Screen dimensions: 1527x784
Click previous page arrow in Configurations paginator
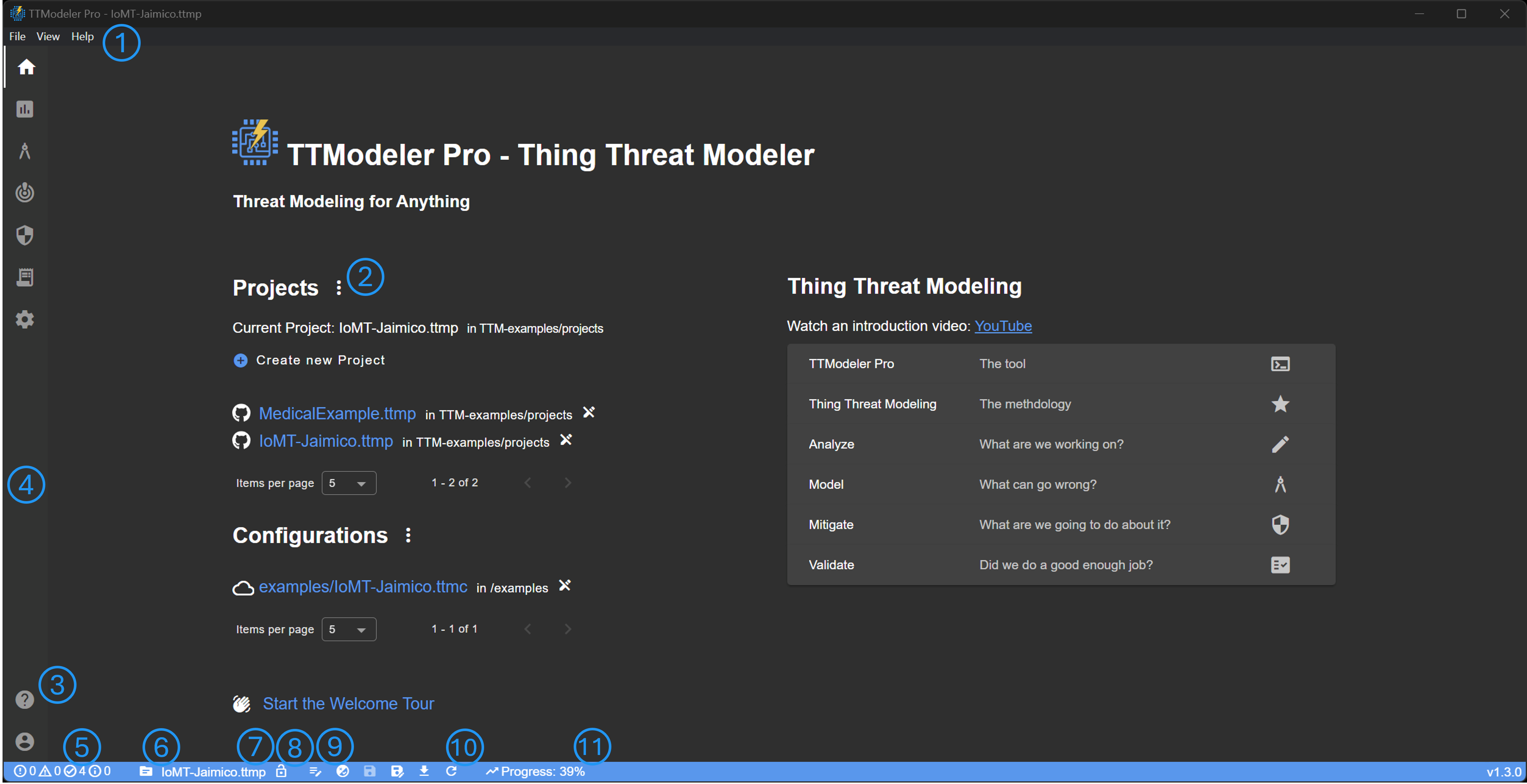[528, 629]
